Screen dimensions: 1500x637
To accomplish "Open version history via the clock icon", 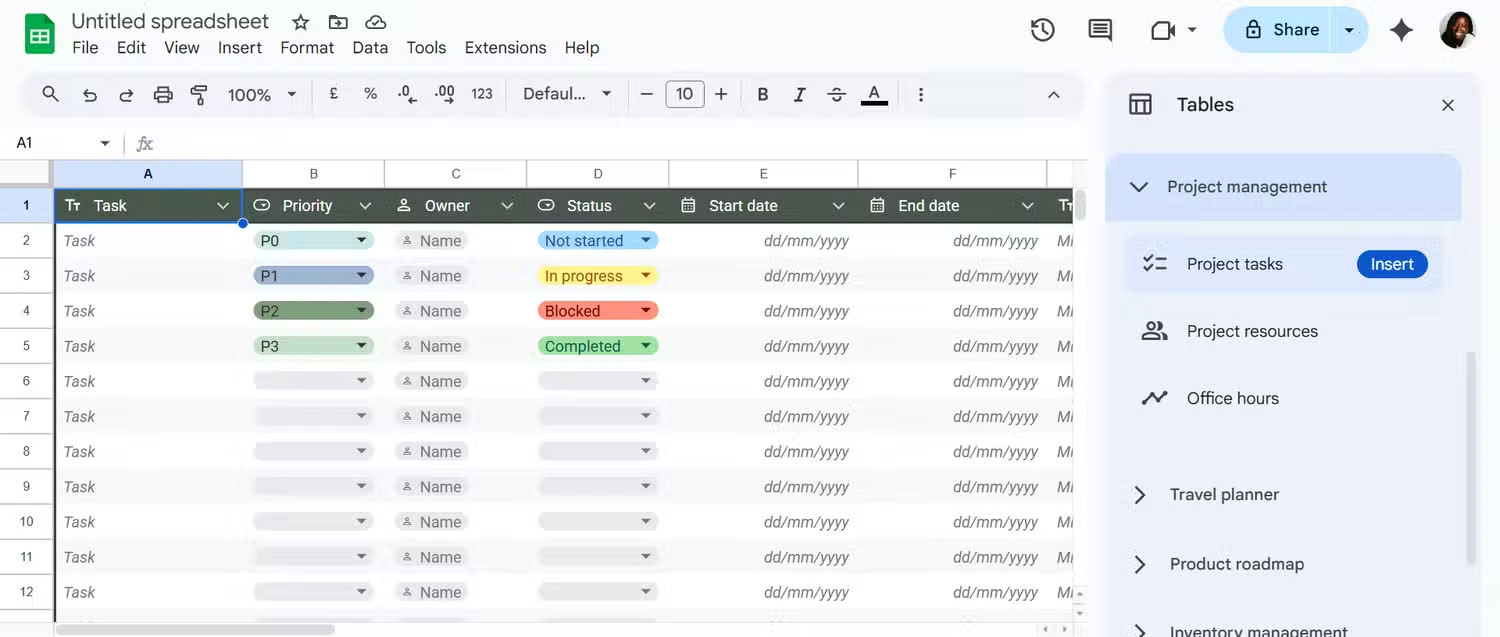I will click(1042, 30).
